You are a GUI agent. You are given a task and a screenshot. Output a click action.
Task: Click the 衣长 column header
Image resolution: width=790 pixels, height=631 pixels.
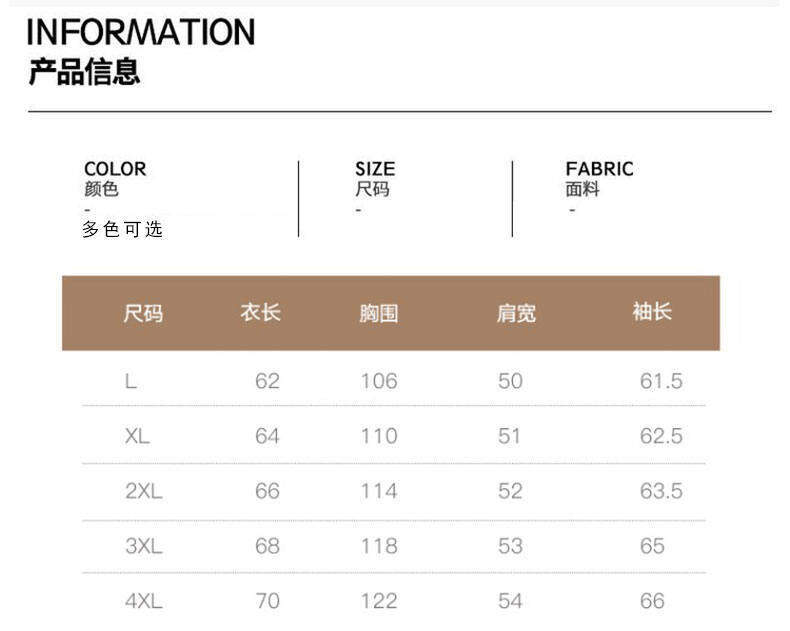click(260, 313)
